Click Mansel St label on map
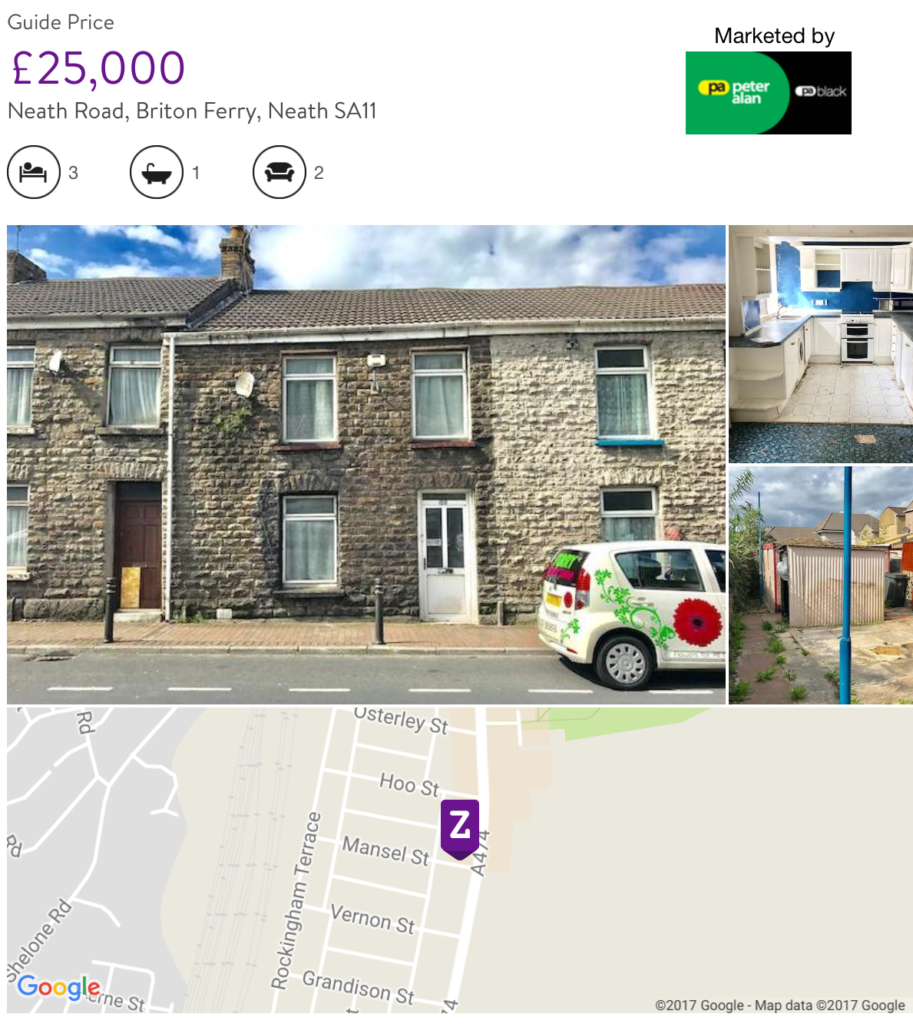This screenshot has height=1024, width=913. [x=386, y=851]
